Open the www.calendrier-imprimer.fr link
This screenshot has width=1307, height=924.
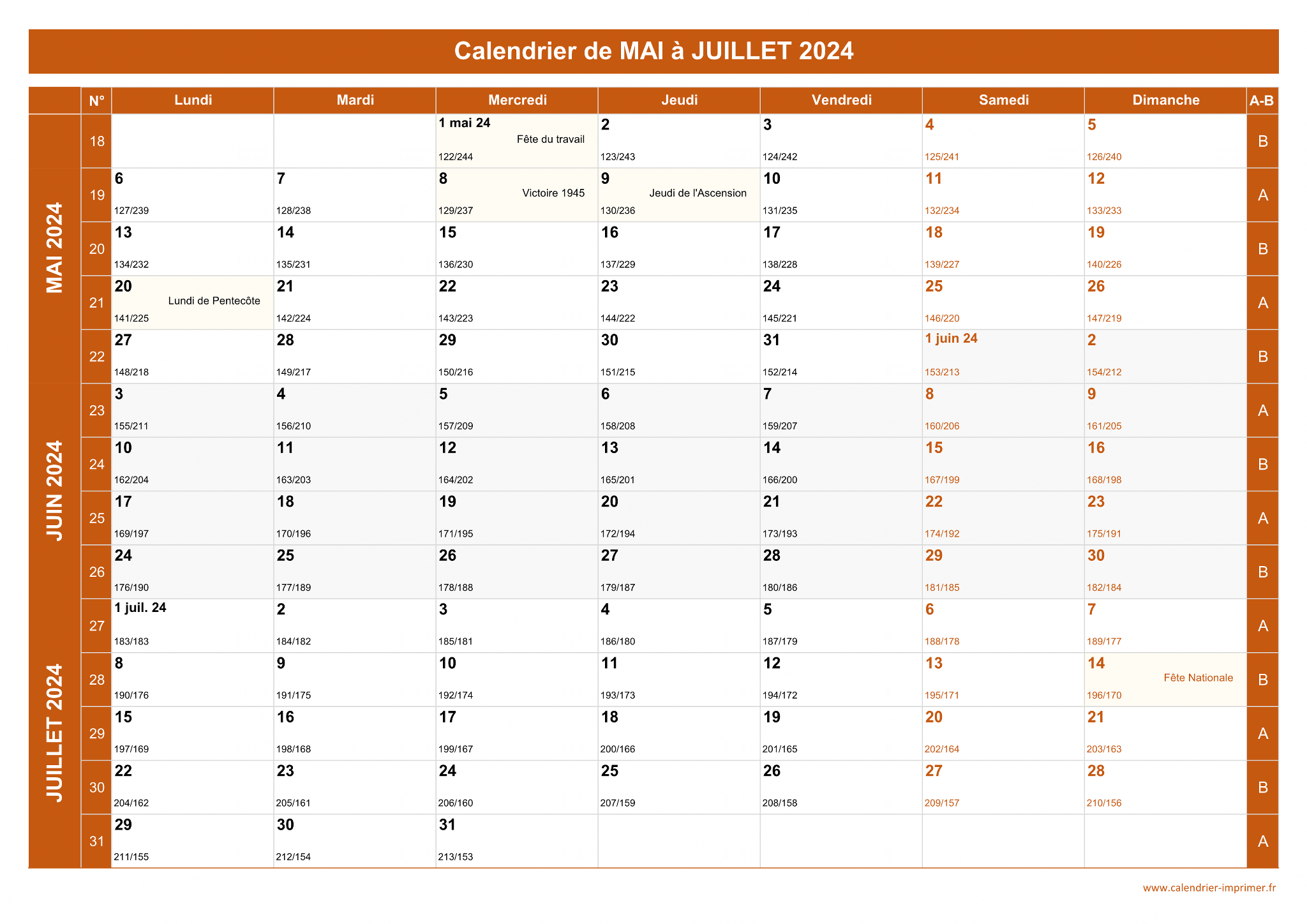(x=1209, y=888)
